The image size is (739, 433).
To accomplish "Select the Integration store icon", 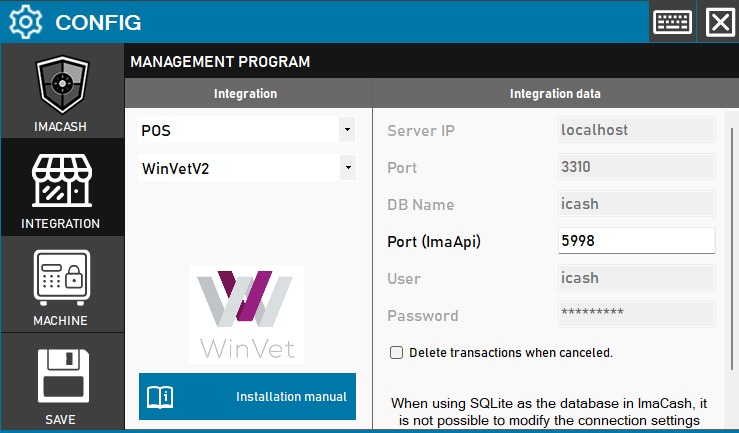I will (x=62, y=183).
